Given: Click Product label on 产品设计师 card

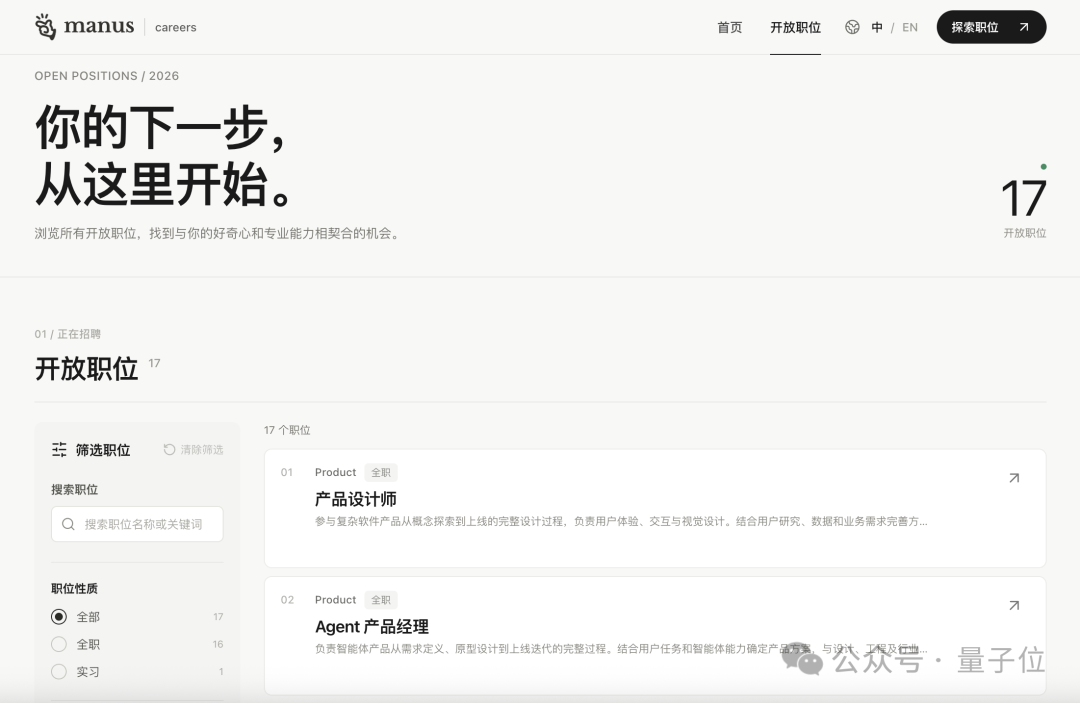Looking at the screenshot, I should (335, 472).
